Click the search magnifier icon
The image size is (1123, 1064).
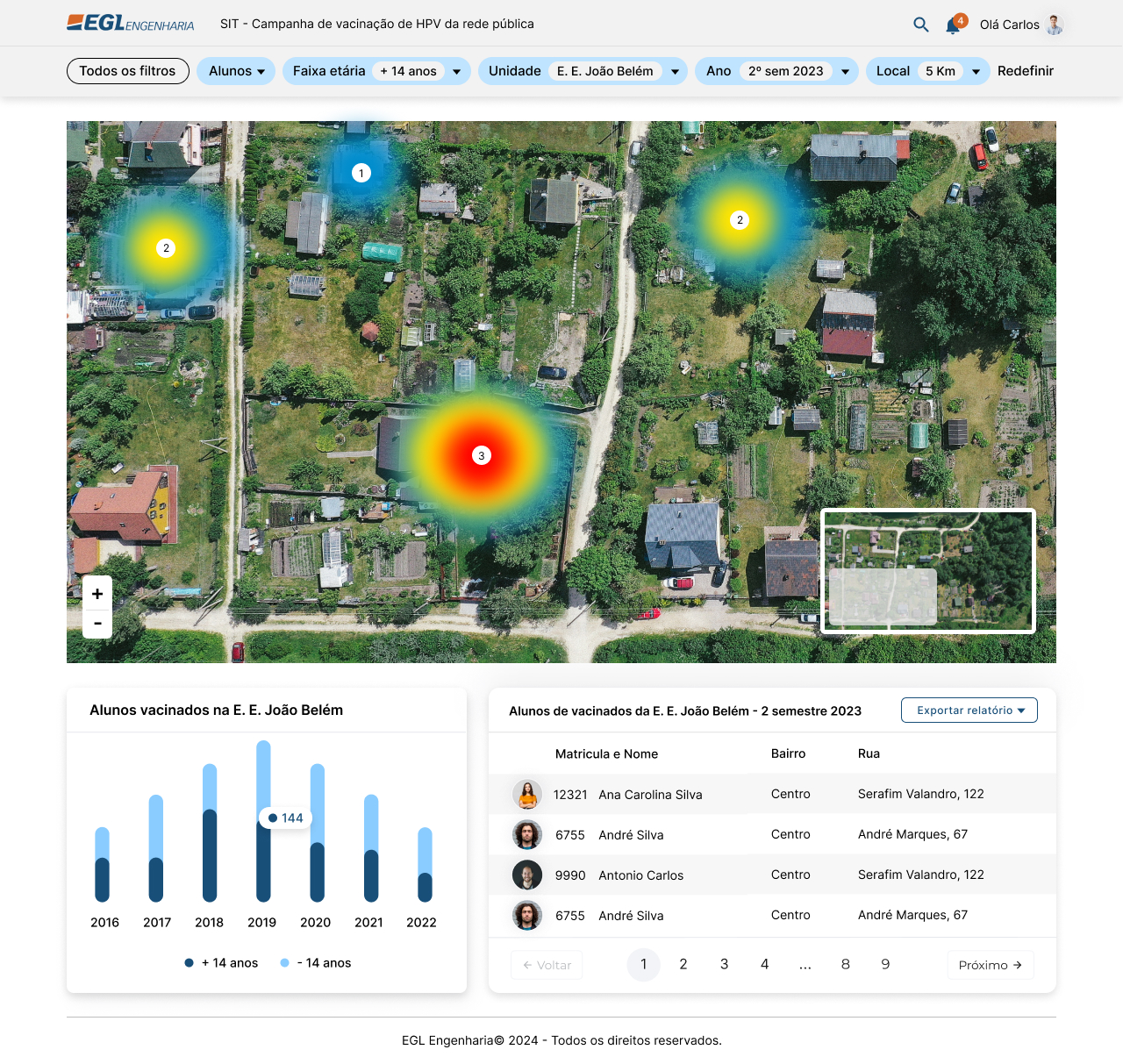pyautogui.click(x=920, y=25)
